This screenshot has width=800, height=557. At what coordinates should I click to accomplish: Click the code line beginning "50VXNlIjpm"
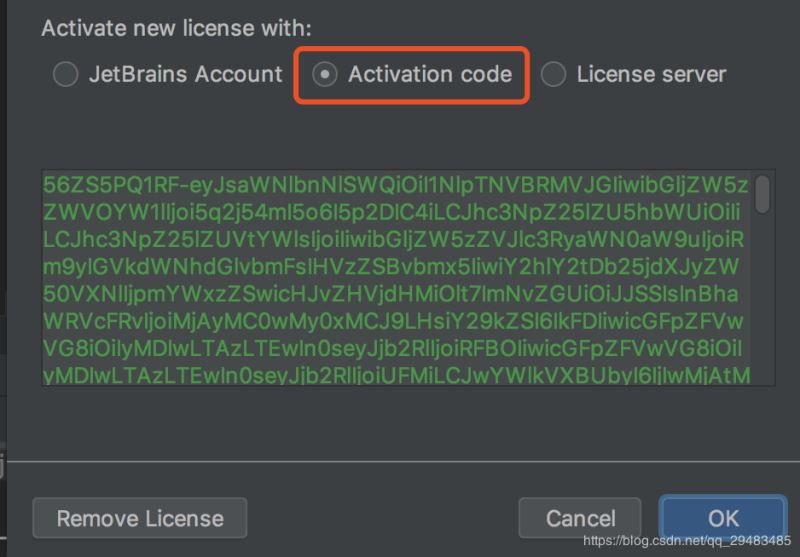(x=395, y=294)
